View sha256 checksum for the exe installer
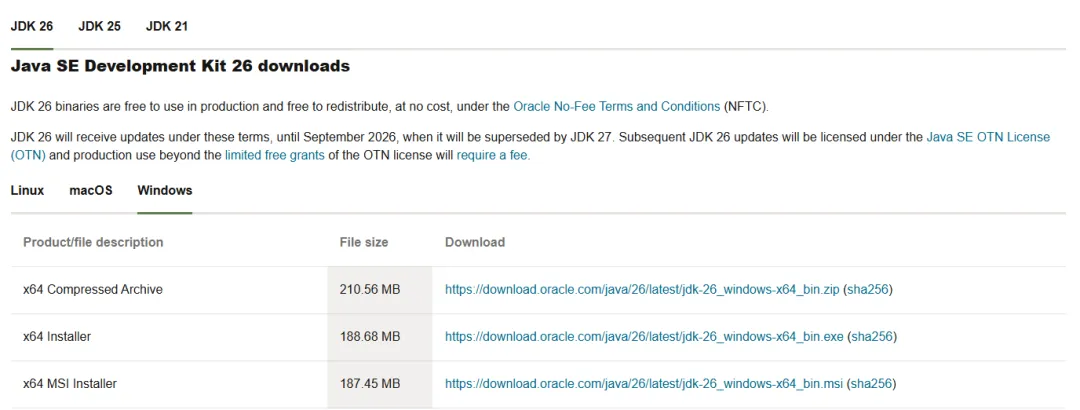 pyautogui.click(x=872, y=337)
